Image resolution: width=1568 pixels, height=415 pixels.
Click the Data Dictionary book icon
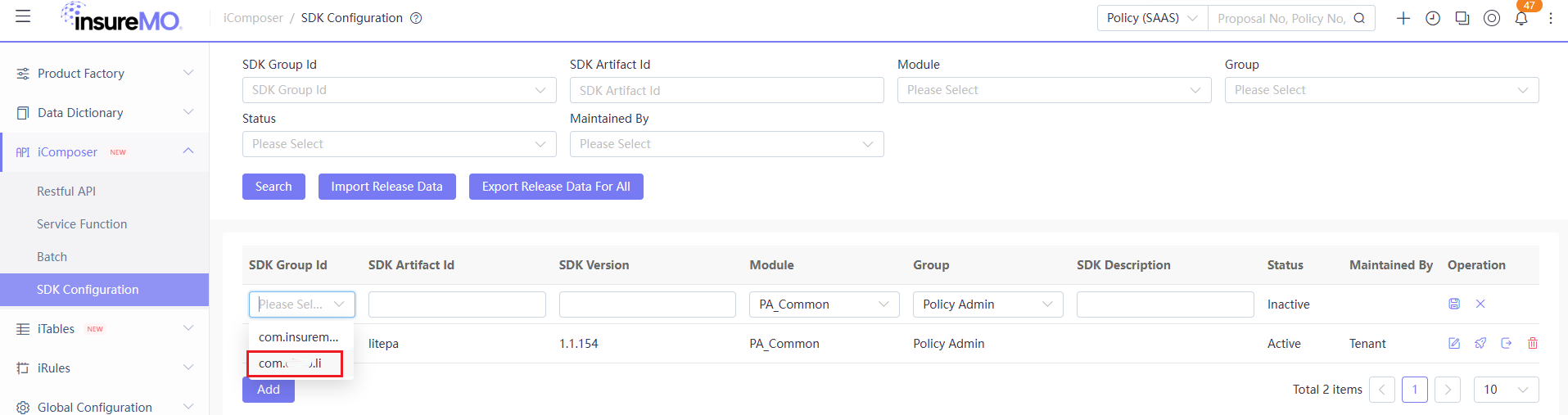tap(23, 113)
